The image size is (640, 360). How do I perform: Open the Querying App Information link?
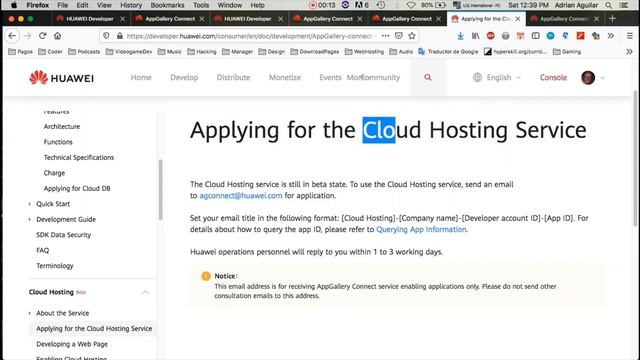(421, 229)
